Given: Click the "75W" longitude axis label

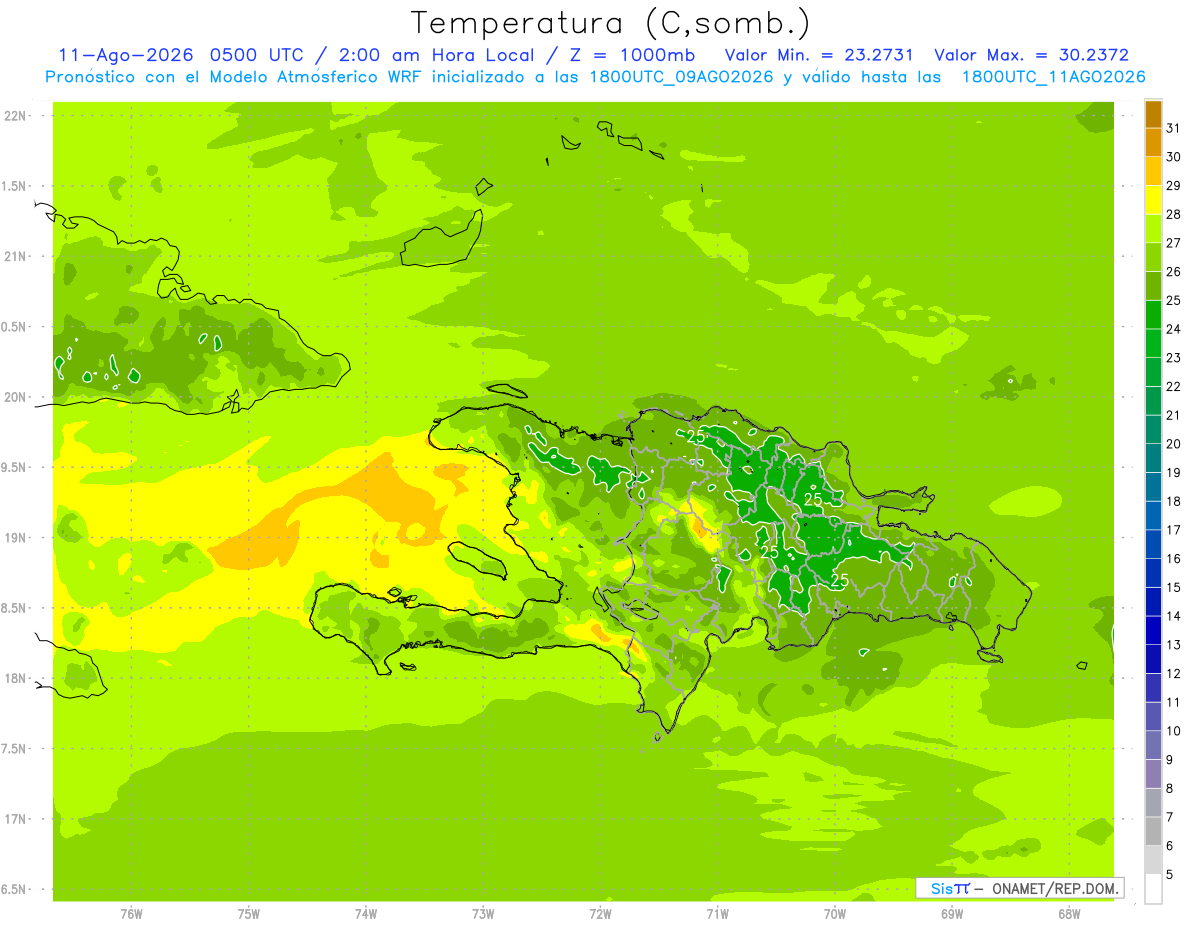Looking at the screenshot, I should point(248,914).
